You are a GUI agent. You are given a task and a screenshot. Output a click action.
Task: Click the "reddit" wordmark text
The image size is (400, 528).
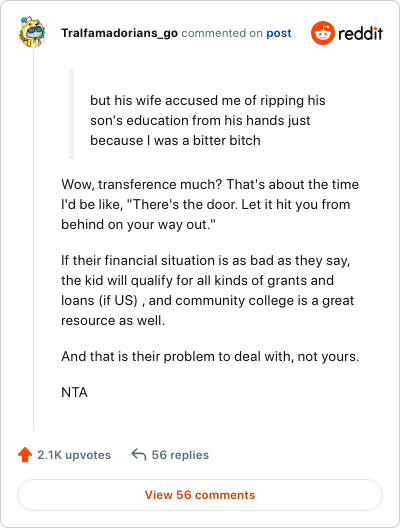(360, 33)
